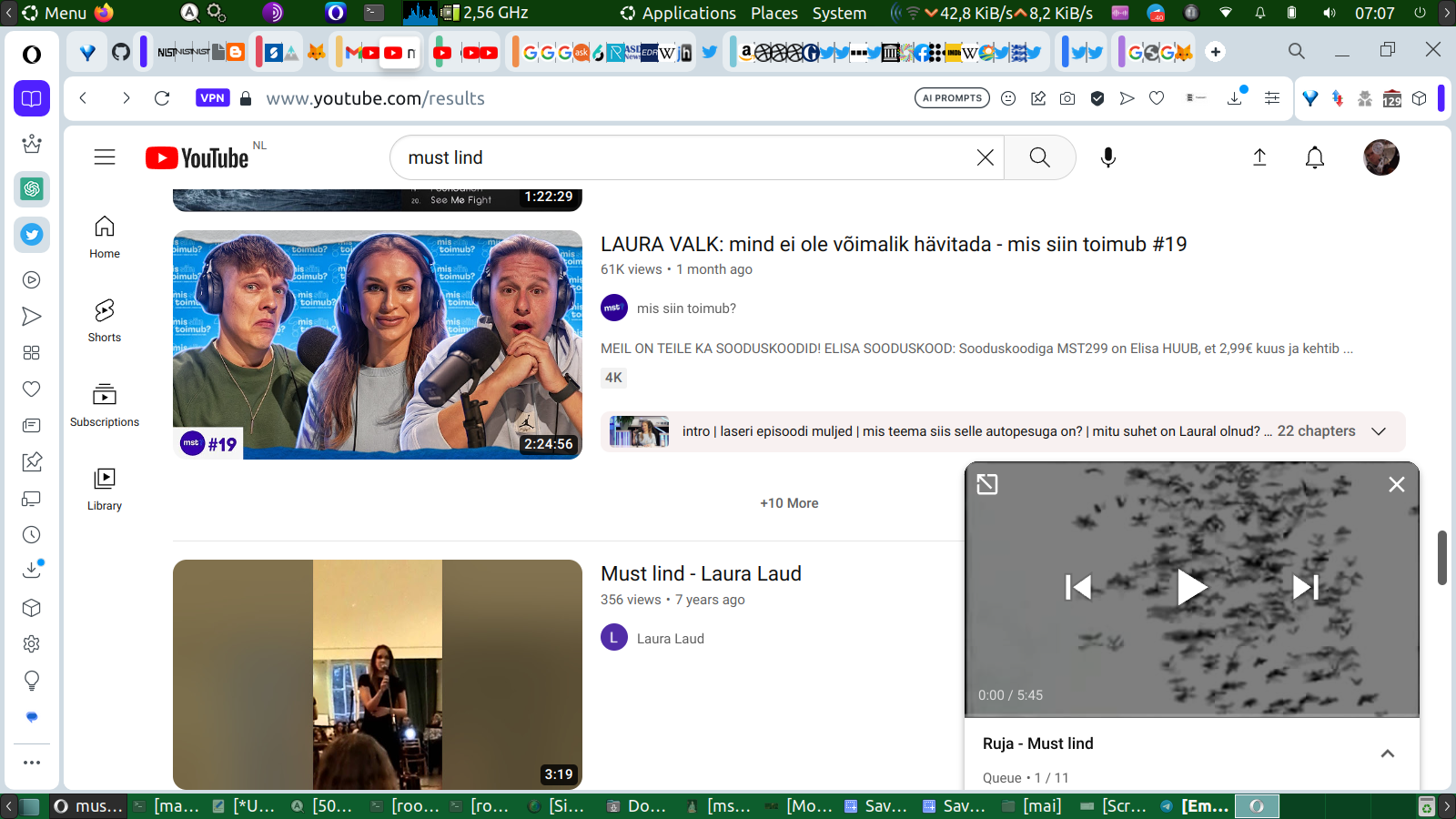Screen dimensions: 1456x819
Task: Play the miniplayer video
Action: click(1191, 587)
